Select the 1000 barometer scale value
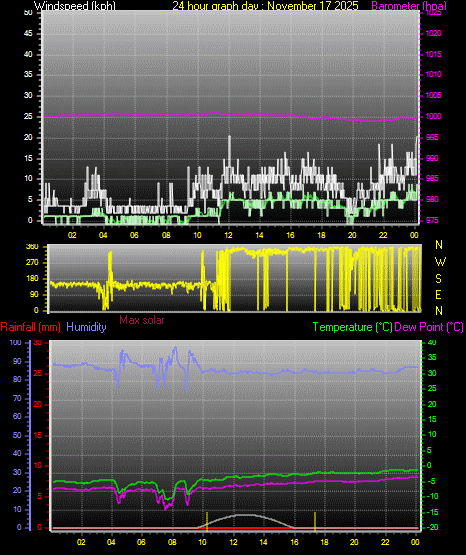The height and width of the screenshot is (555, 466). tap(433, 116)
